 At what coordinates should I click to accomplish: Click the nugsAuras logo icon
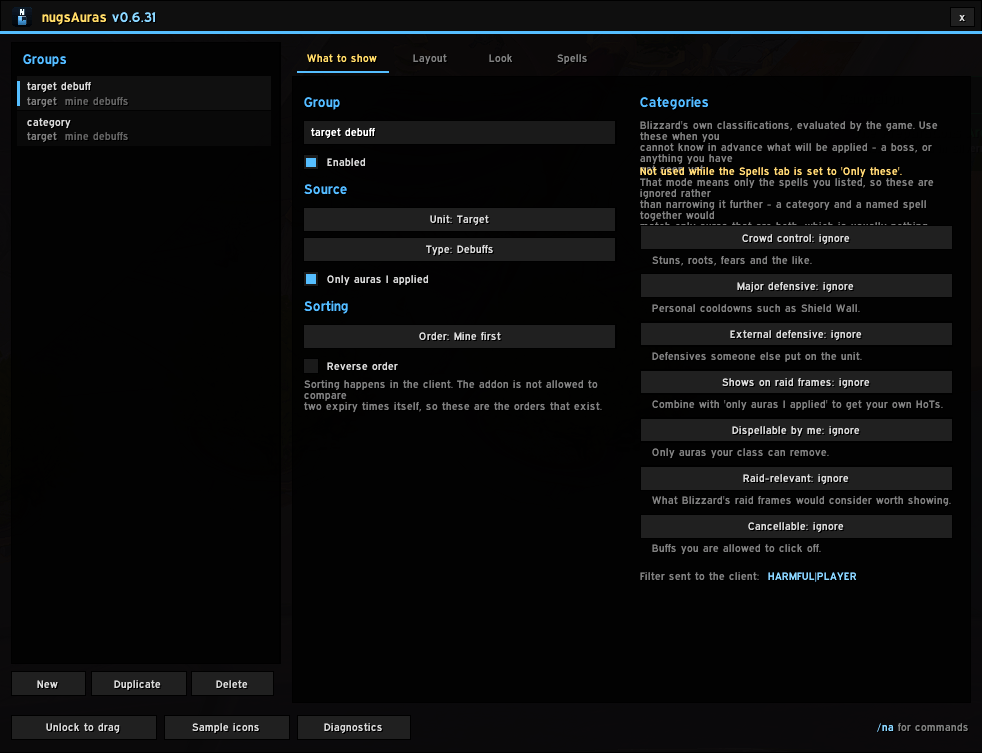[22, 17]
